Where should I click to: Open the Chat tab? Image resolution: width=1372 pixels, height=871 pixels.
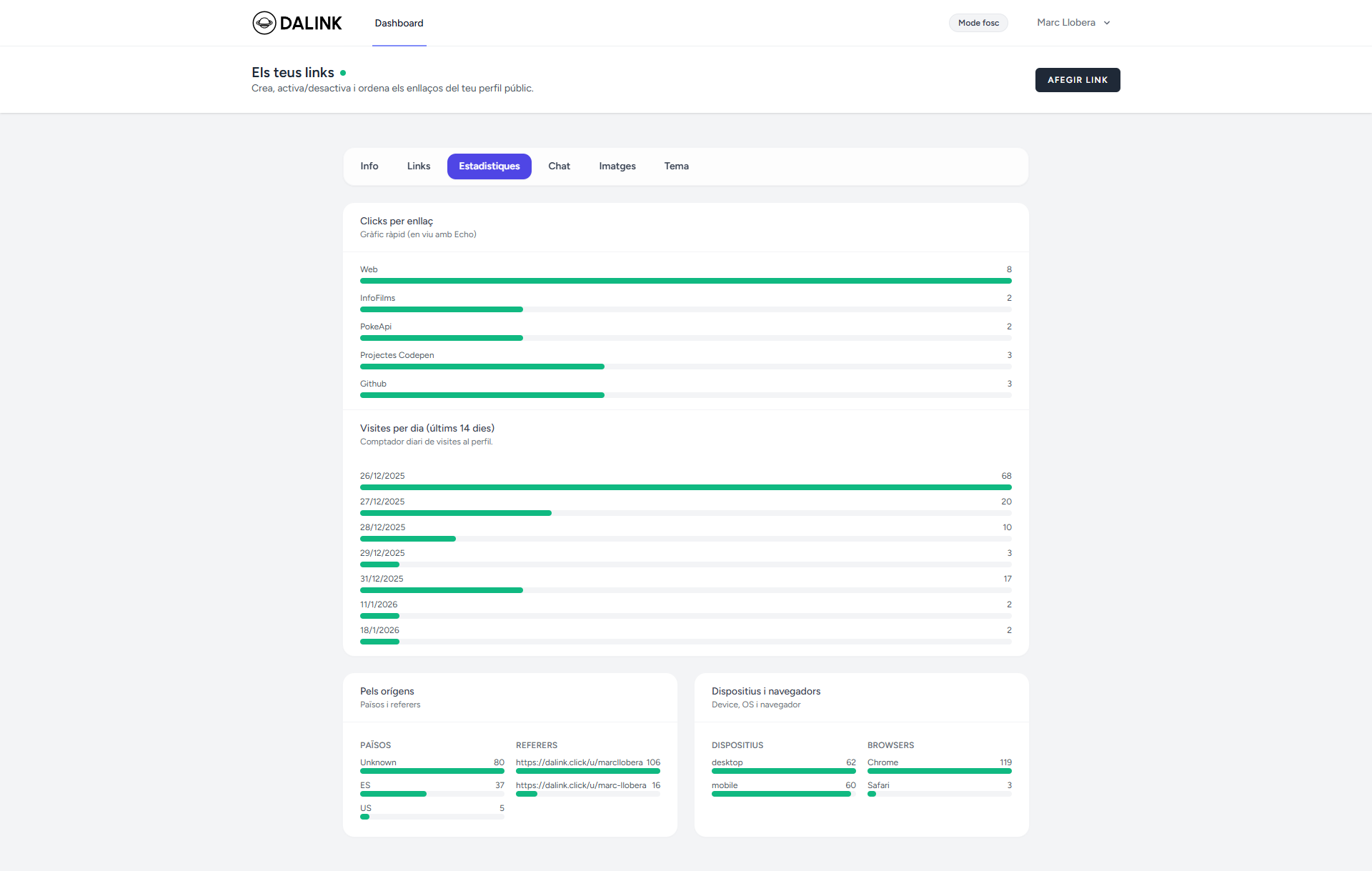coord(559,166)
